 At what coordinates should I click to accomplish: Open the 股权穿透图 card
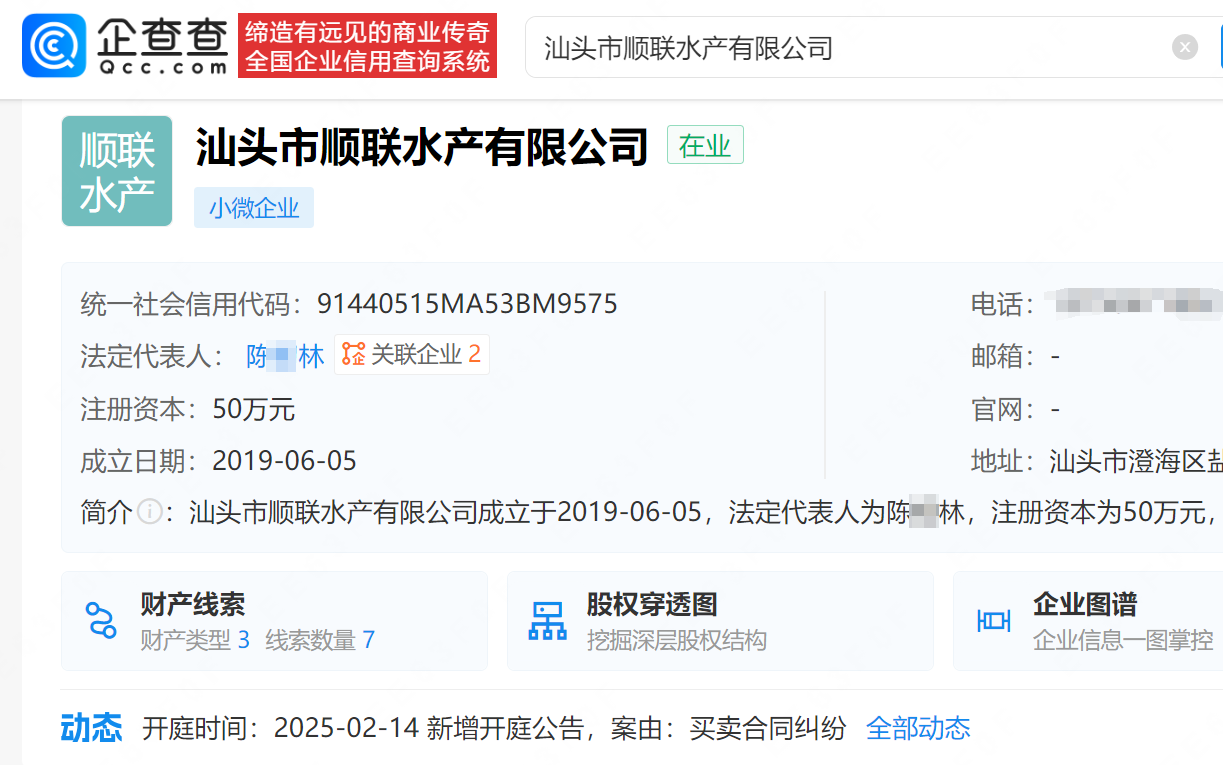click(720, 621)
